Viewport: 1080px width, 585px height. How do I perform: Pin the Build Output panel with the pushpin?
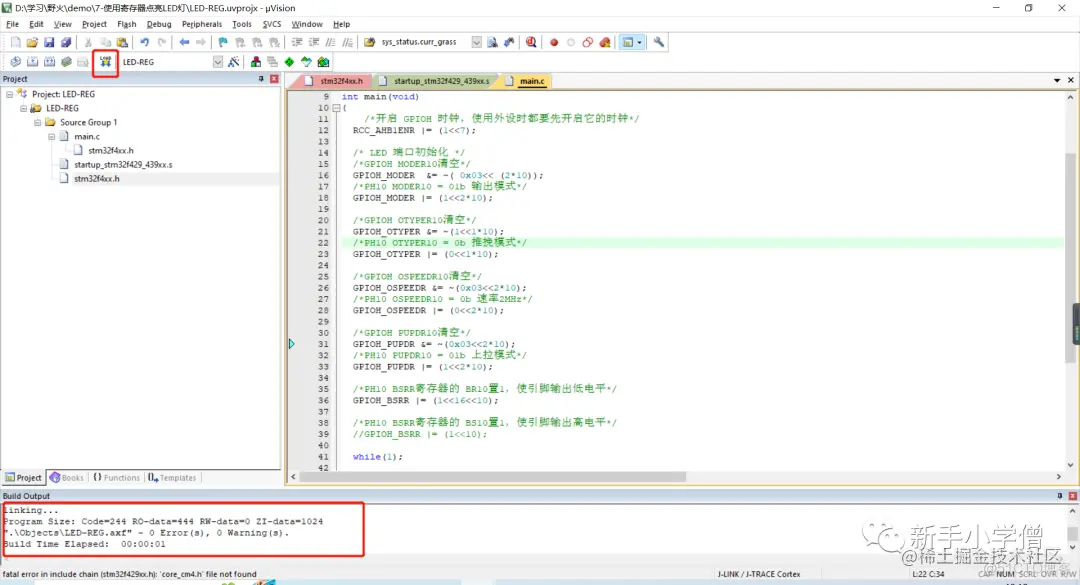pyautogui.click(x=1059, y=496)
